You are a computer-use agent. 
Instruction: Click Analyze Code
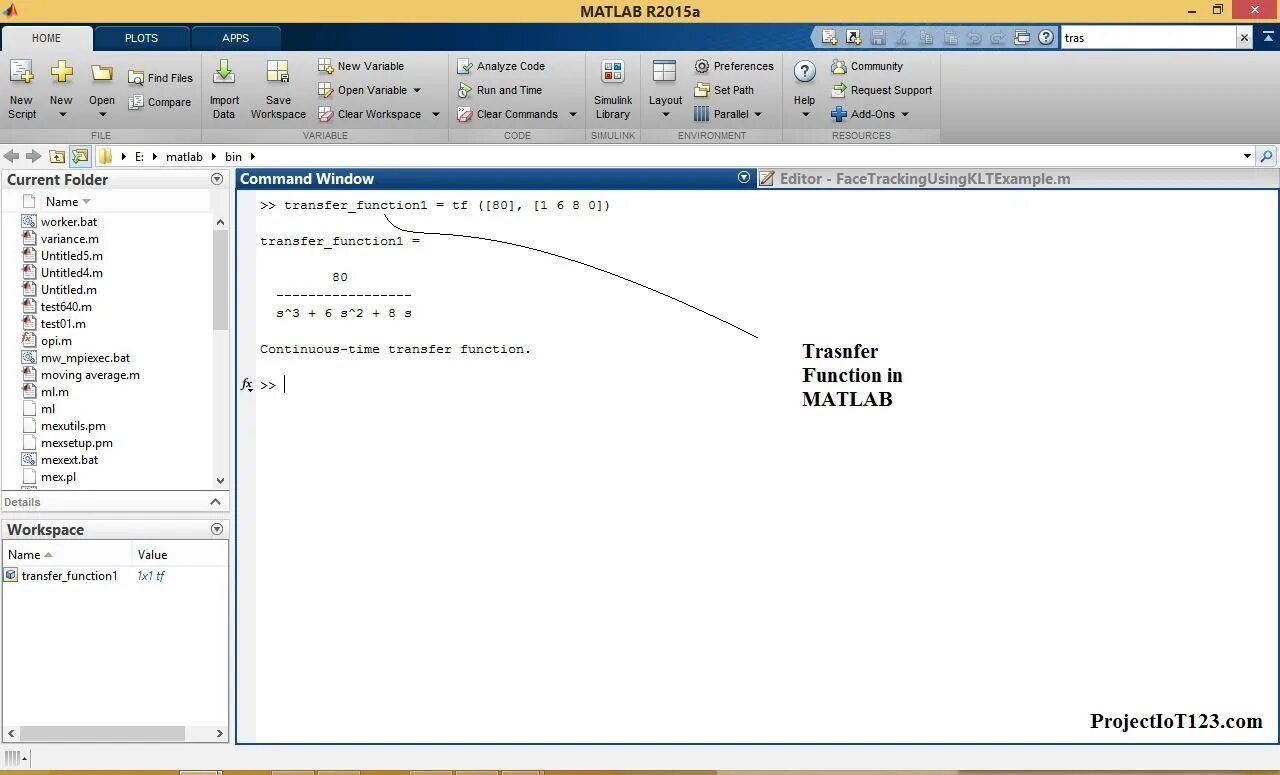pos(501,66)
